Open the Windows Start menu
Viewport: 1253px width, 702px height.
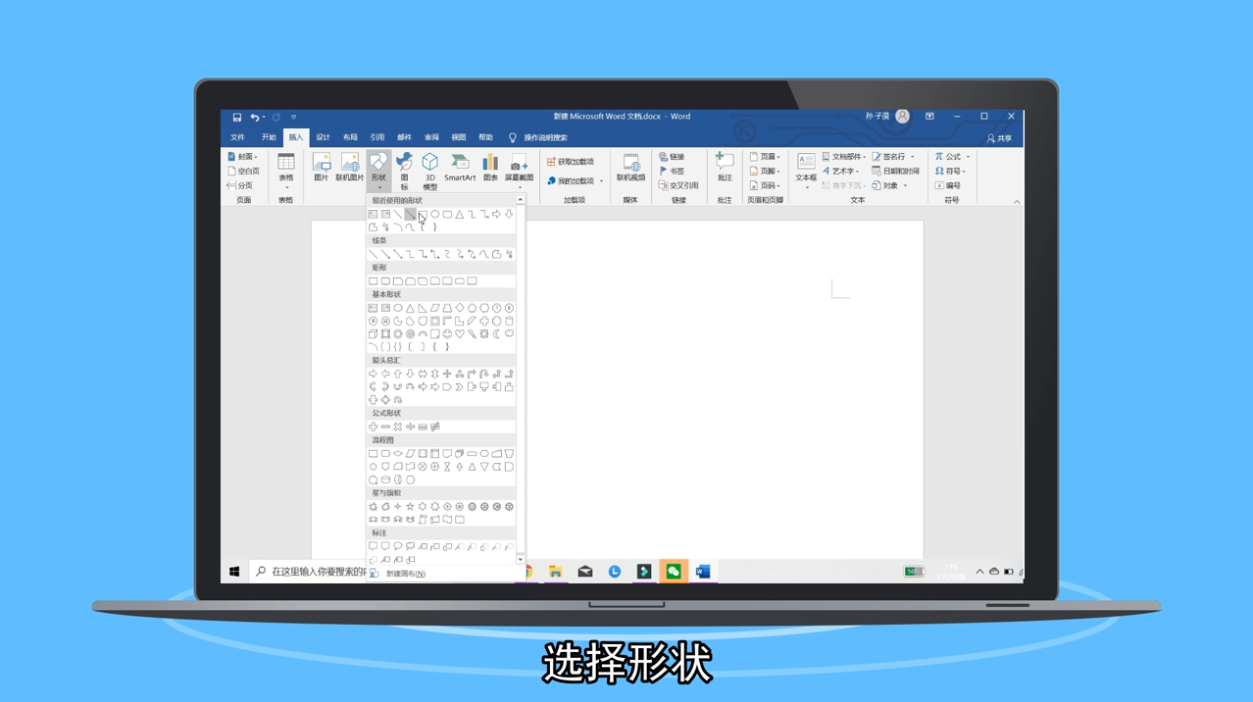point(235,572)
